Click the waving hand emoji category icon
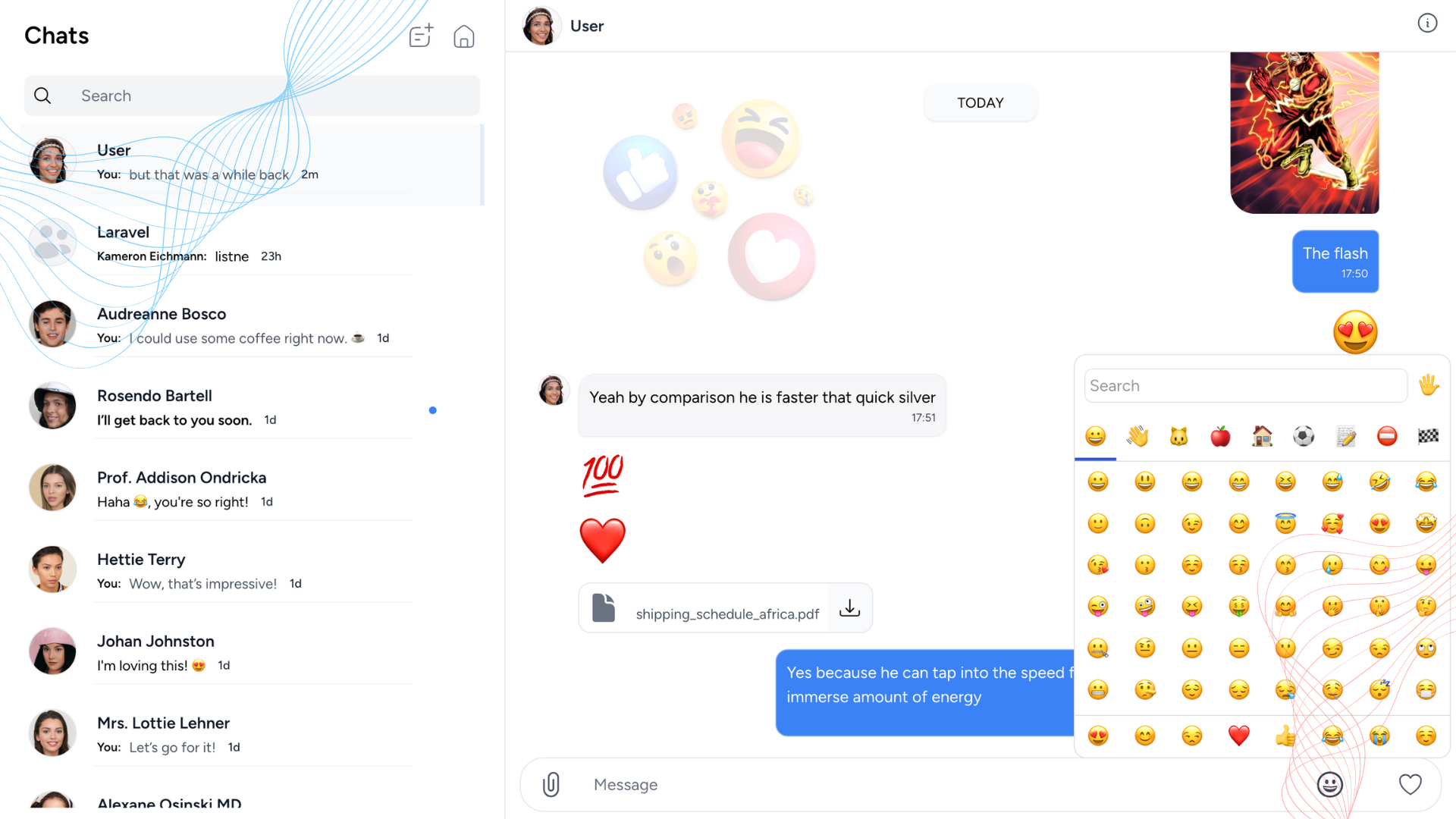Image resolution: width=1456 pixels, height=819 pixels. click(1142, 435)
